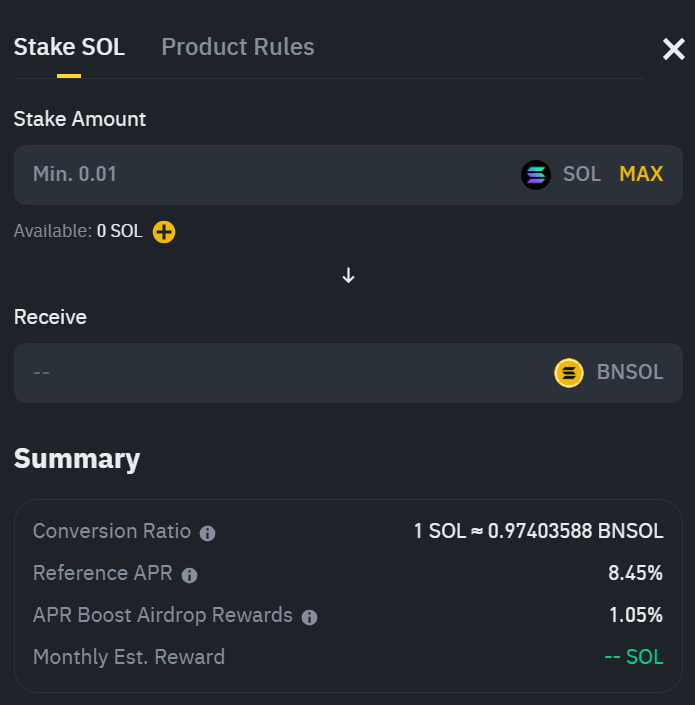The image size is (695, 705).
Task: Click the BNSOL currency label
Action: click(x=630, y=373)
